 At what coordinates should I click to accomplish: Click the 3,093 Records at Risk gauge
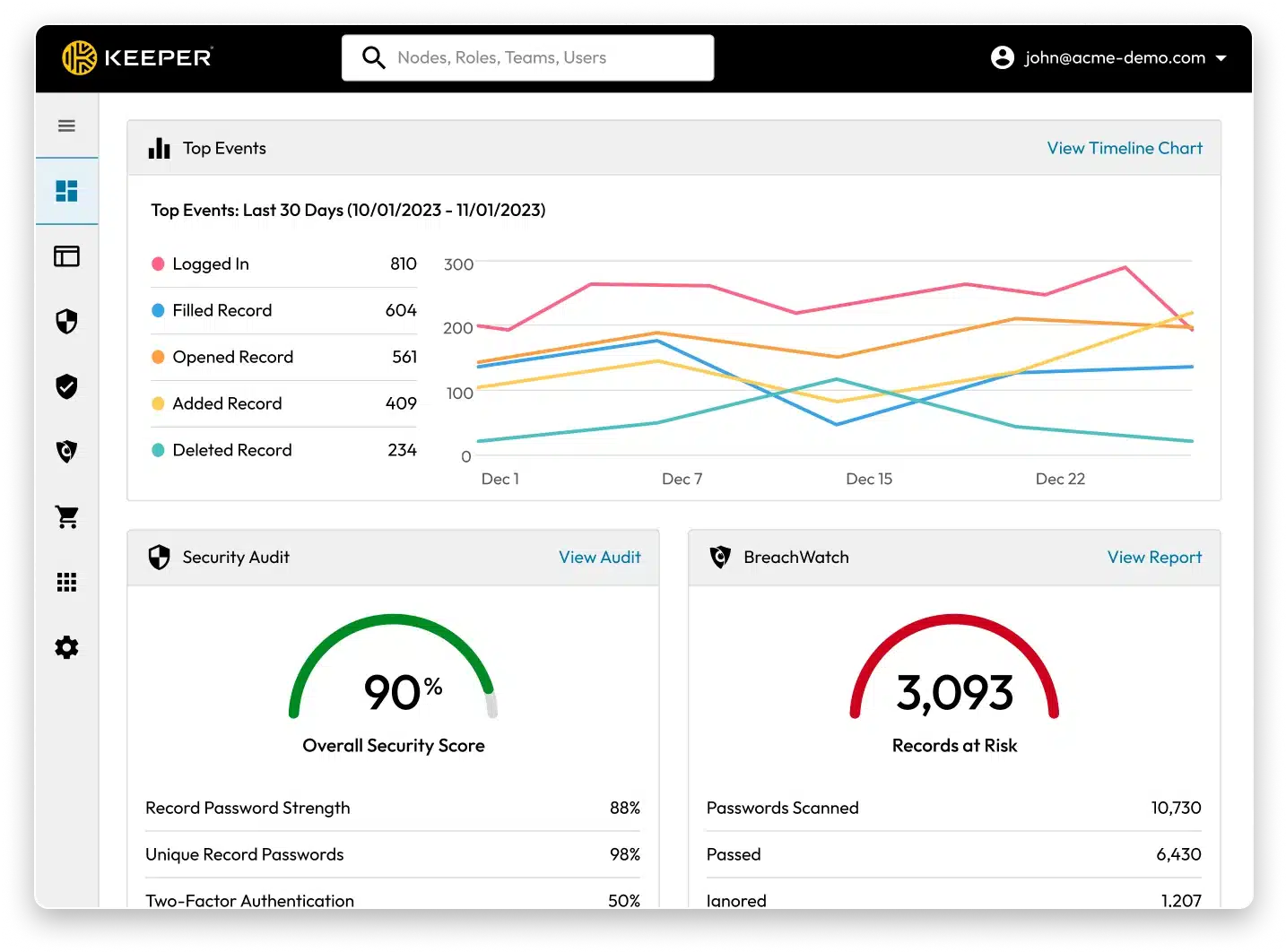954,681
